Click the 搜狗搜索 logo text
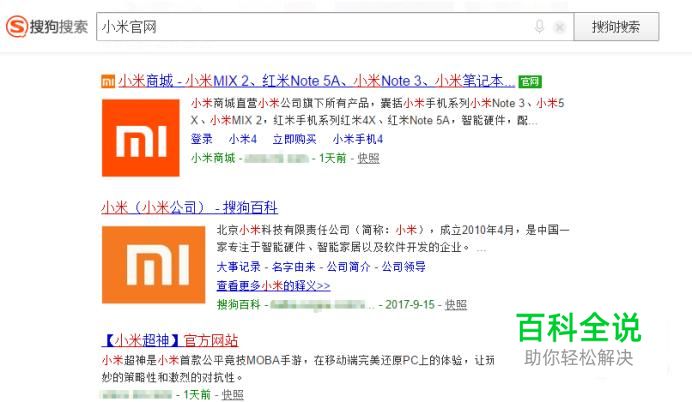The image size is (692, 402). [58, 27]
